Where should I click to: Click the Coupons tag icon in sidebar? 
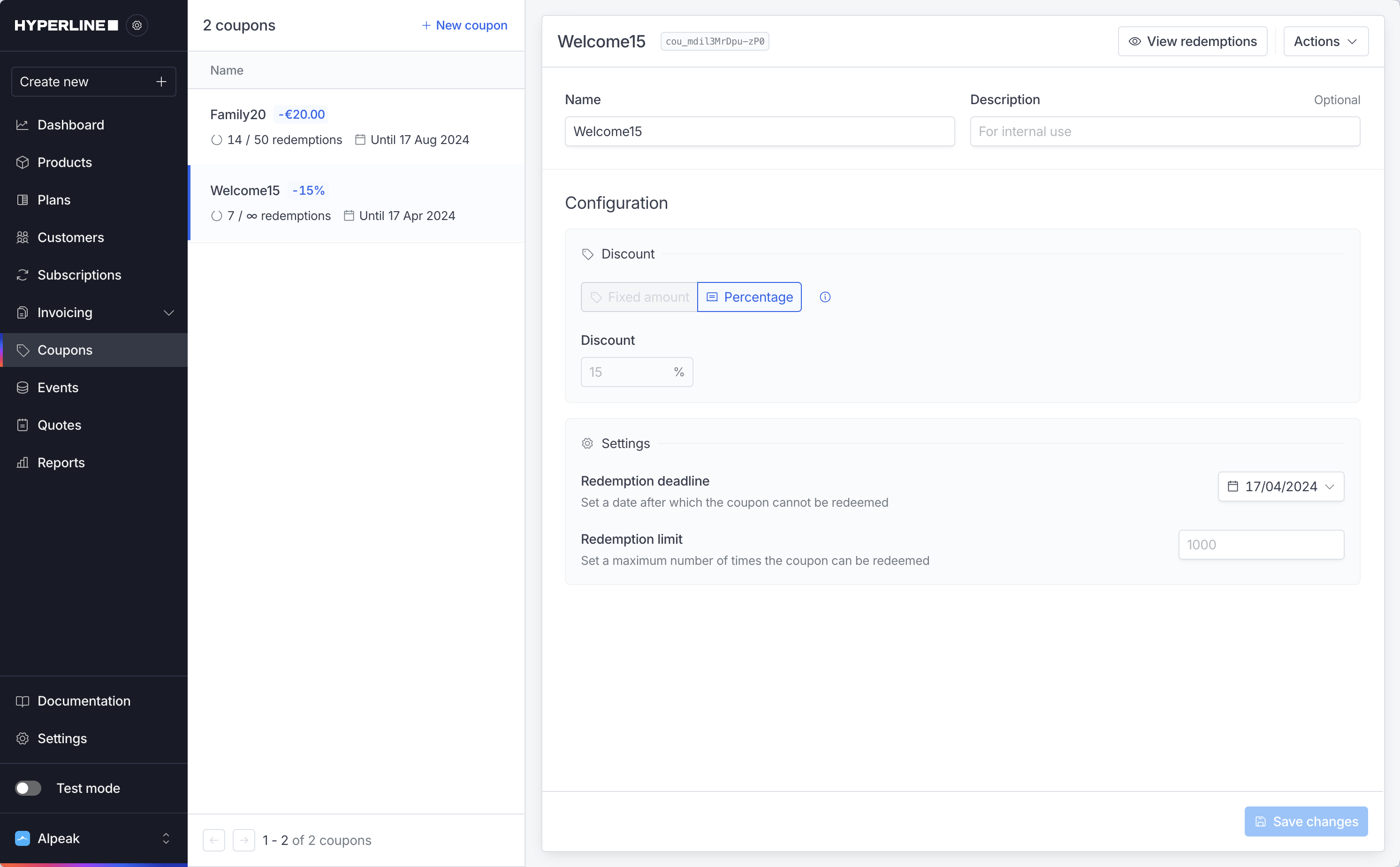pos(23,350)
